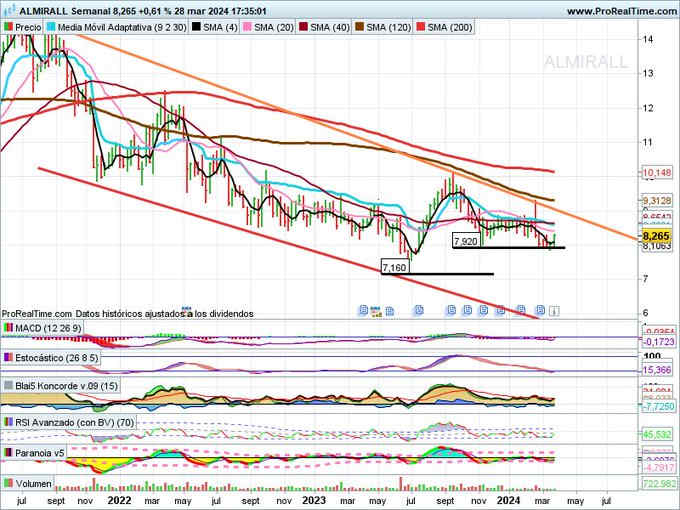The image size is (680, 510).
Task: Open the blue event icon just after jul 2023
Action: 419,310
